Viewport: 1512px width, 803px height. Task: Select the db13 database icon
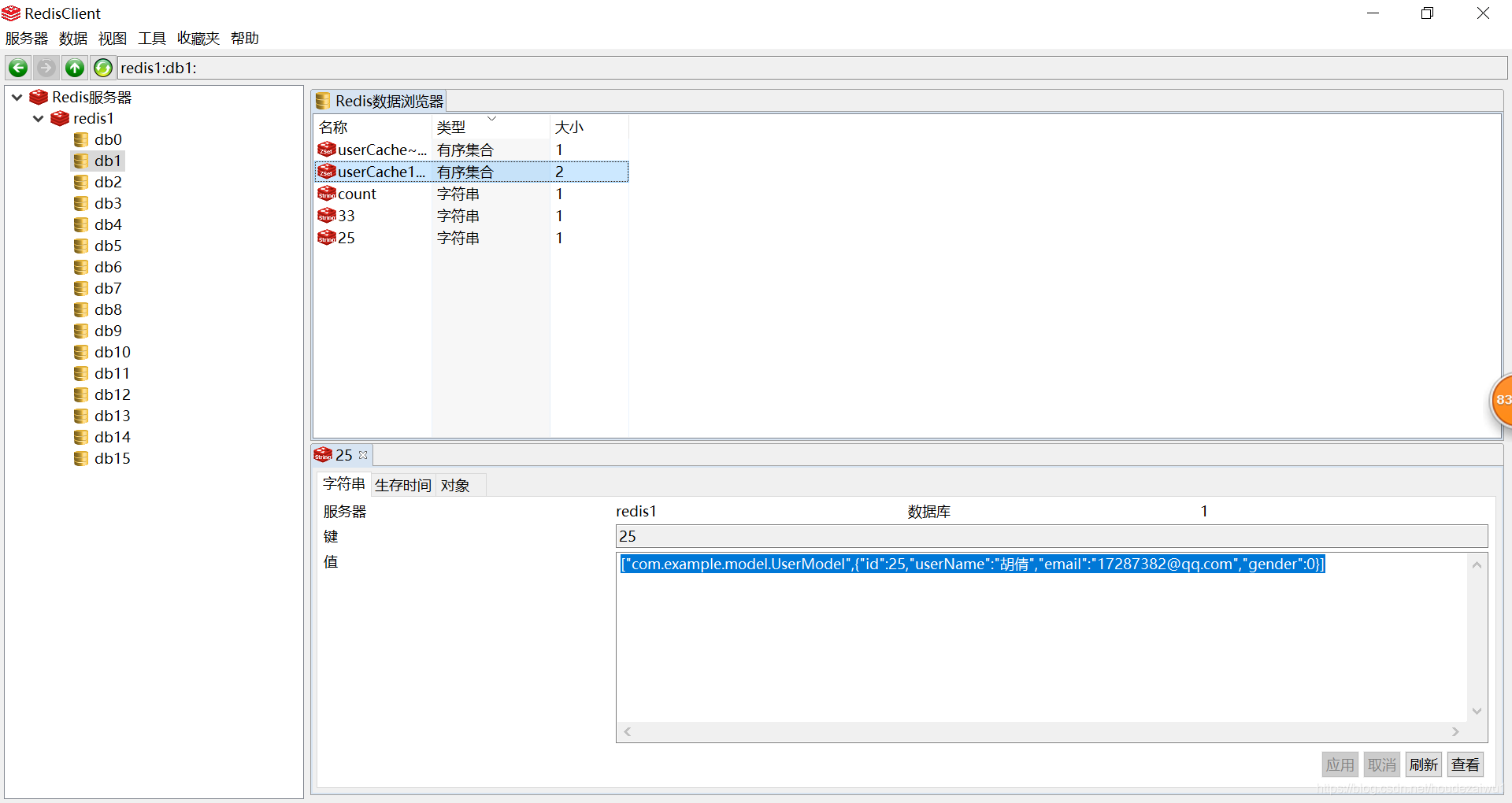tap(81, 416)
